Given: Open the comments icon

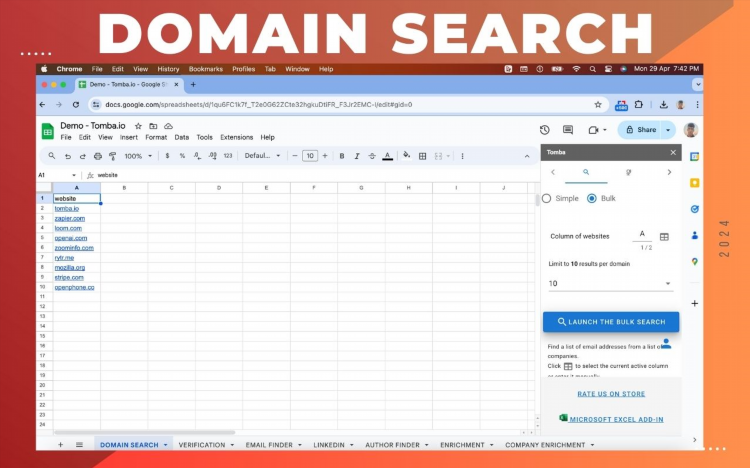Looking at the screenshot, I should click(568, 130).
